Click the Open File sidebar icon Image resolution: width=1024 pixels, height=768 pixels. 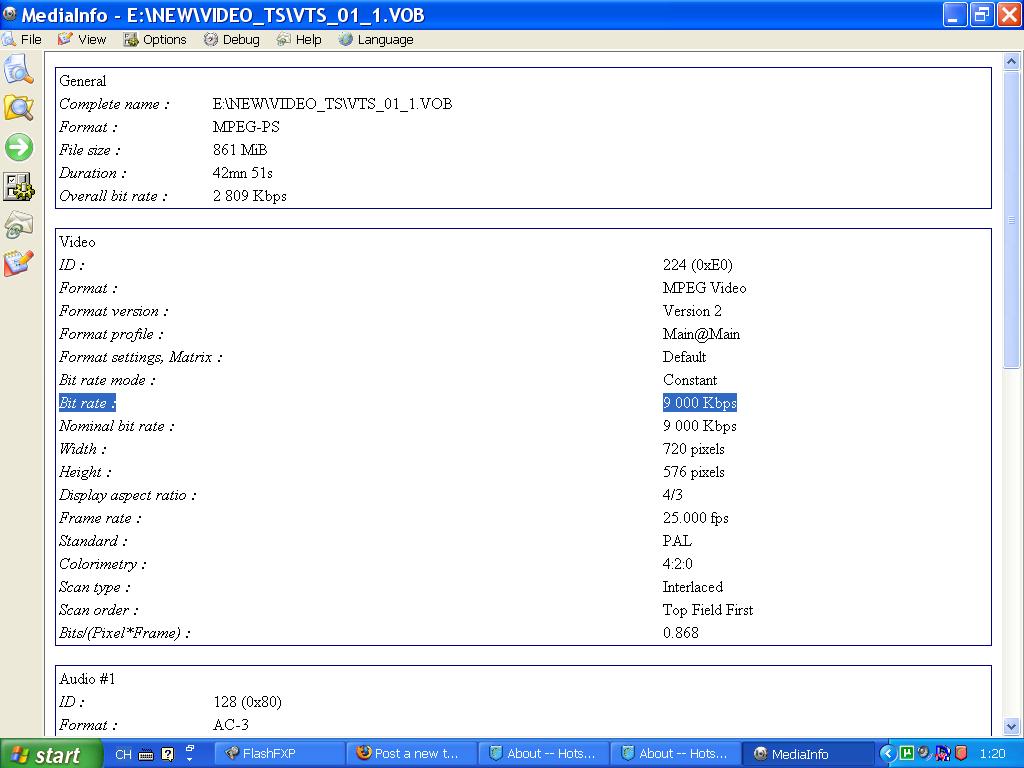[18, 69]
